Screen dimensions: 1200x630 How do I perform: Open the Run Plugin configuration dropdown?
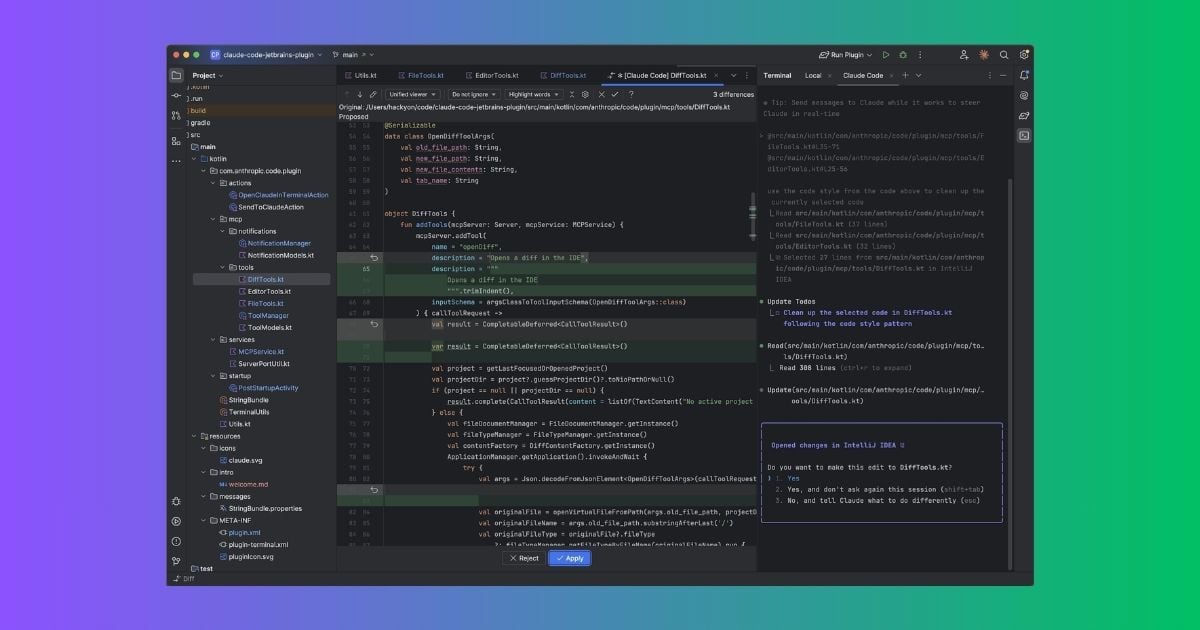845,55
